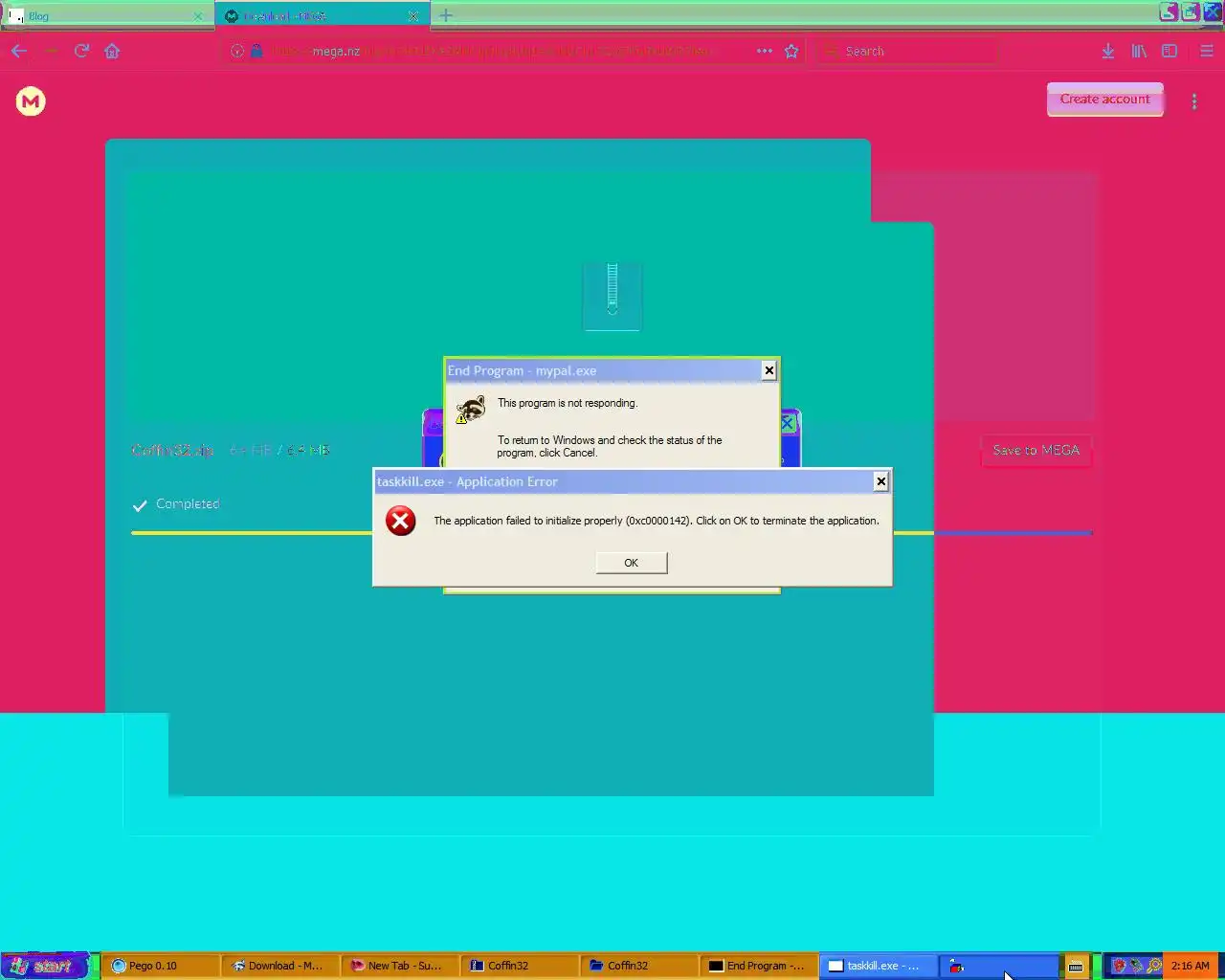
Task: Click the magnifier tray icon beside the clock
Action: point(1154,966)
